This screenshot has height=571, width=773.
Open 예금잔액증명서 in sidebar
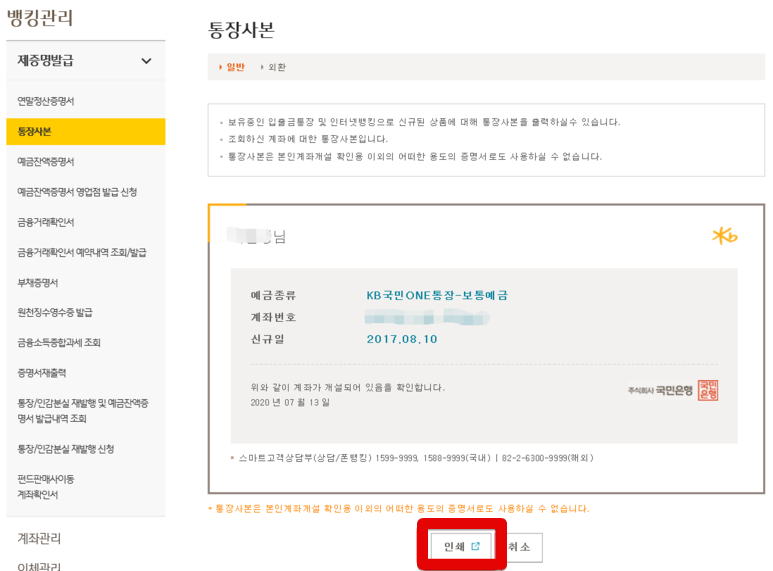click(x=46, y=162)
